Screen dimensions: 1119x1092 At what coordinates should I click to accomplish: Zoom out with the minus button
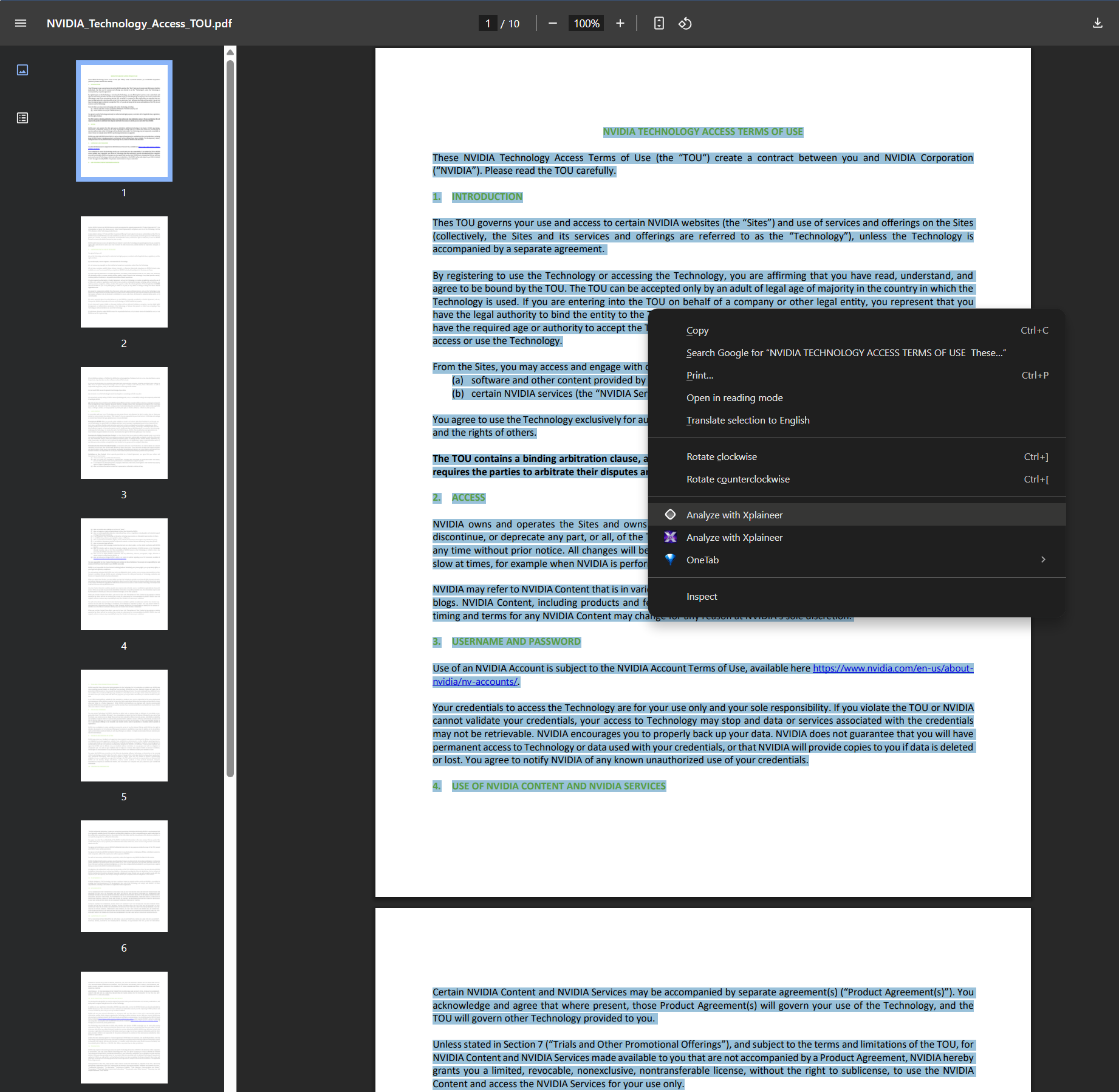point(552,23)
